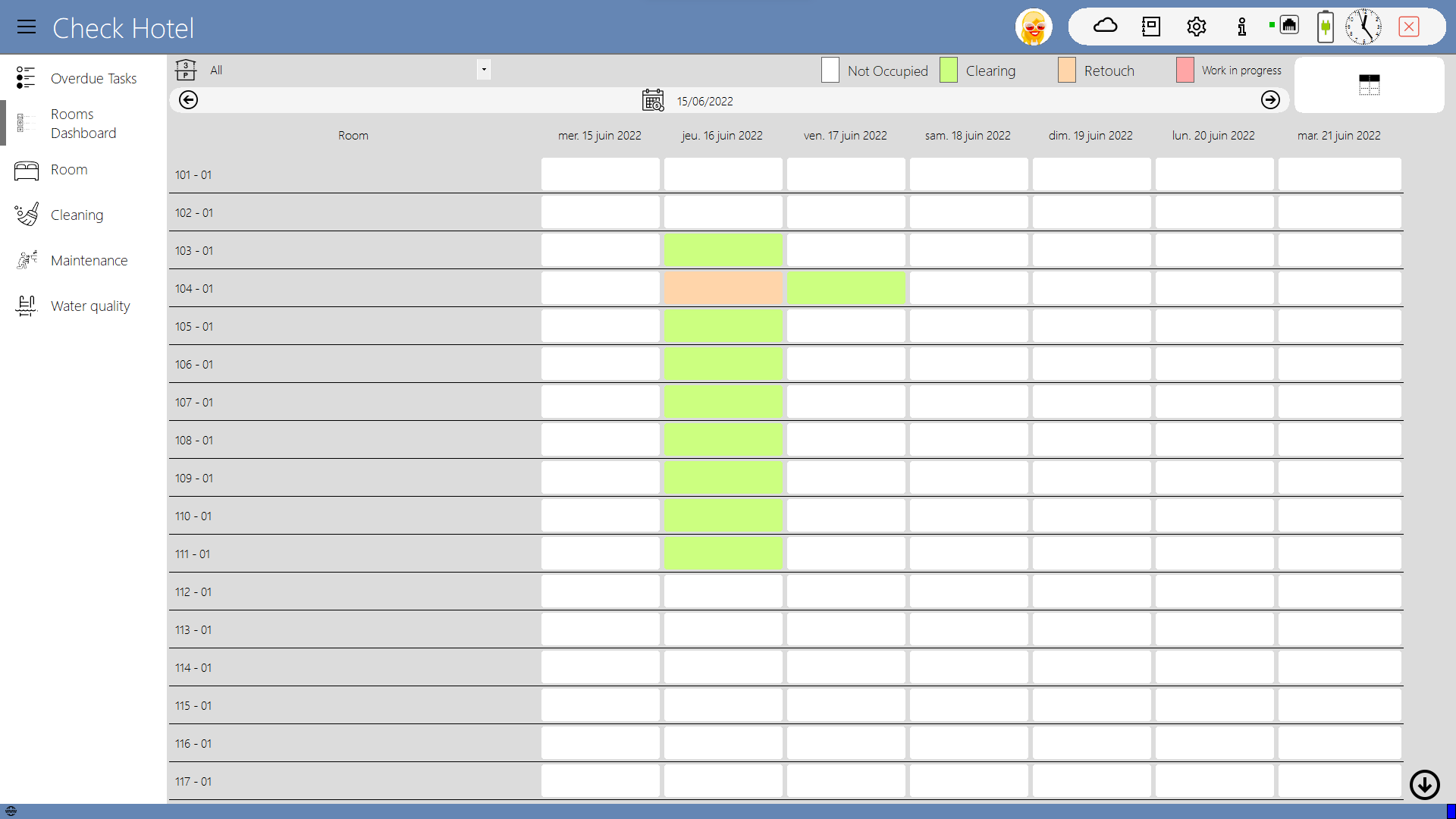Click the scroll-down arrow circle button

[1424, 785]
